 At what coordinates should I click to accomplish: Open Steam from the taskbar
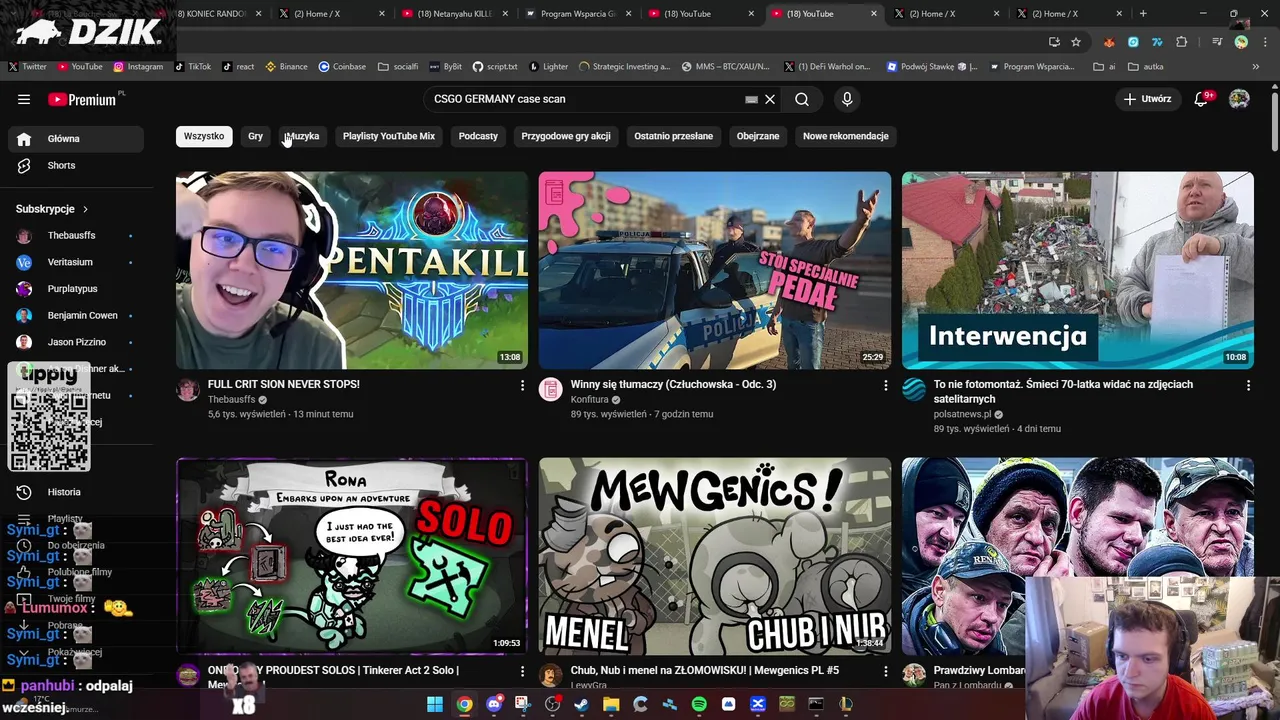click(x=581, y=704)
